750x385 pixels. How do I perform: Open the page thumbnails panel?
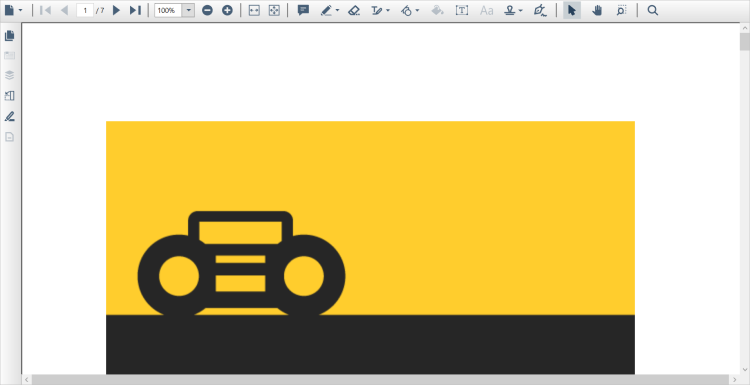10,35
